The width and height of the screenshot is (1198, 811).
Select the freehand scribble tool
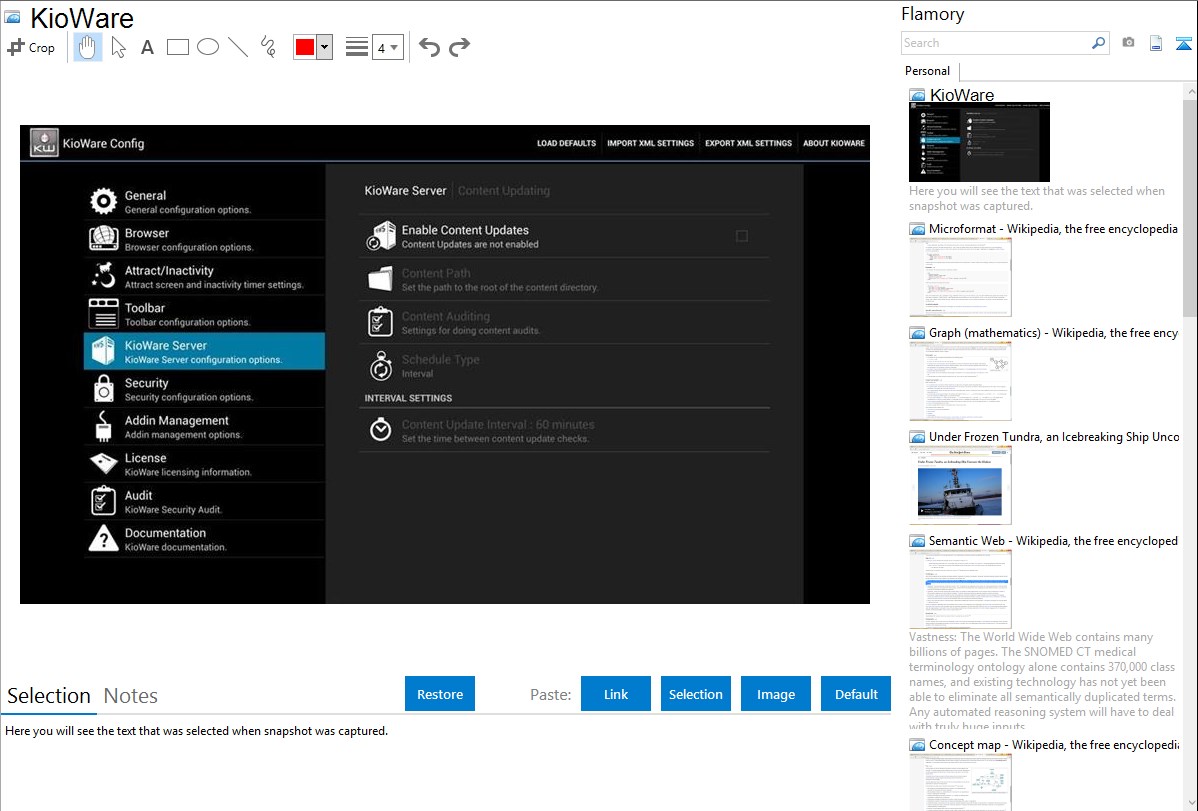tap(268, 47)
